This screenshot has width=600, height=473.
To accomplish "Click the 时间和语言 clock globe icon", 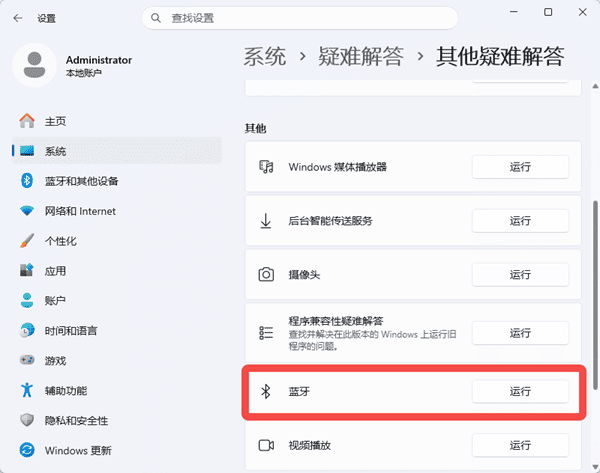I will (27, 330).
